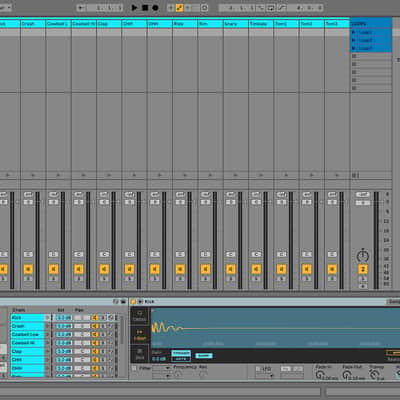The image size is (400, 400).
Task: Mute the Snare track with its activator
Action: tap(231, 269)
